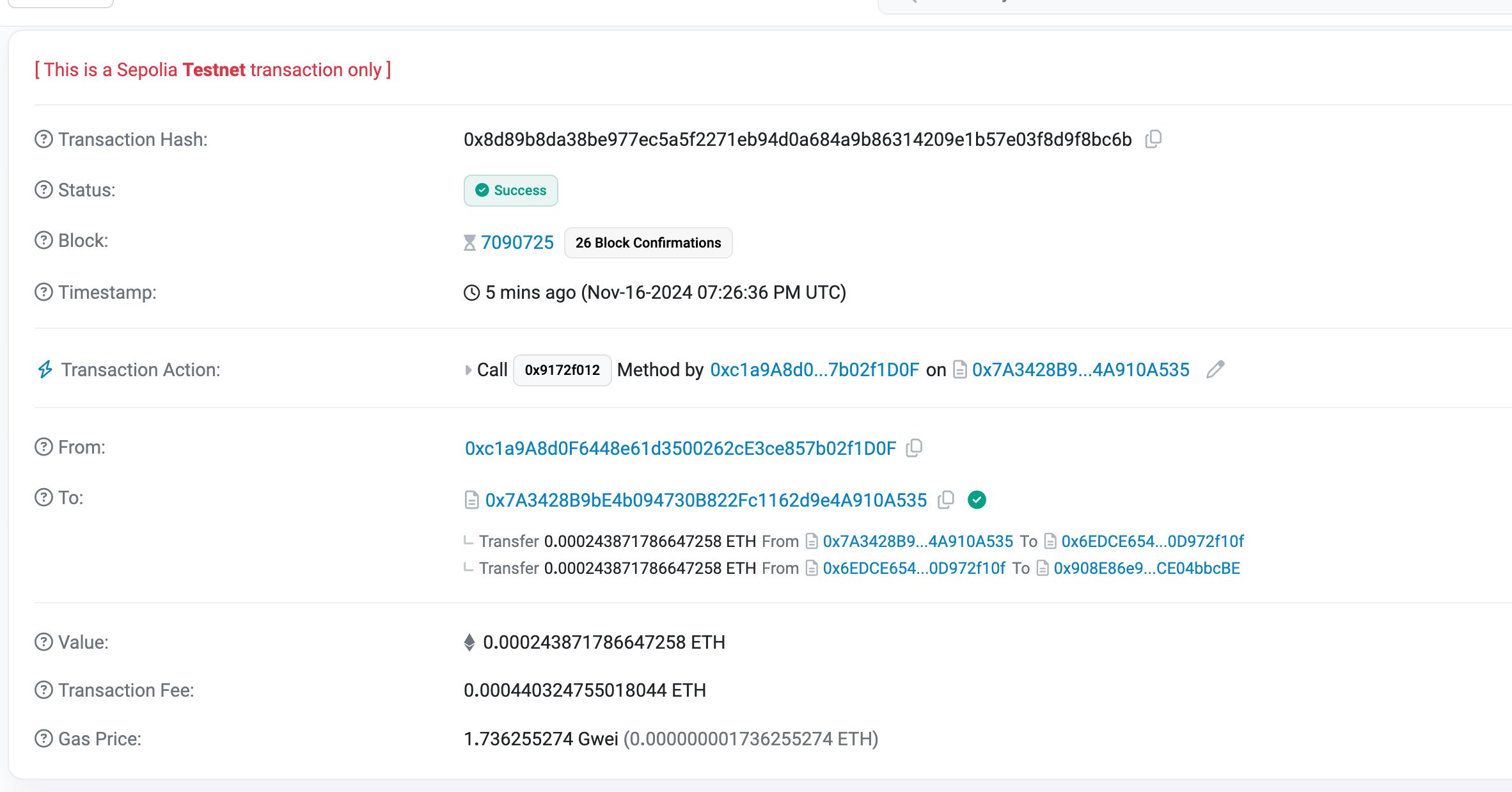This screenshot has height=792, width=1512.
Task: Click help icon next to Status
Action: pos(43,190)
